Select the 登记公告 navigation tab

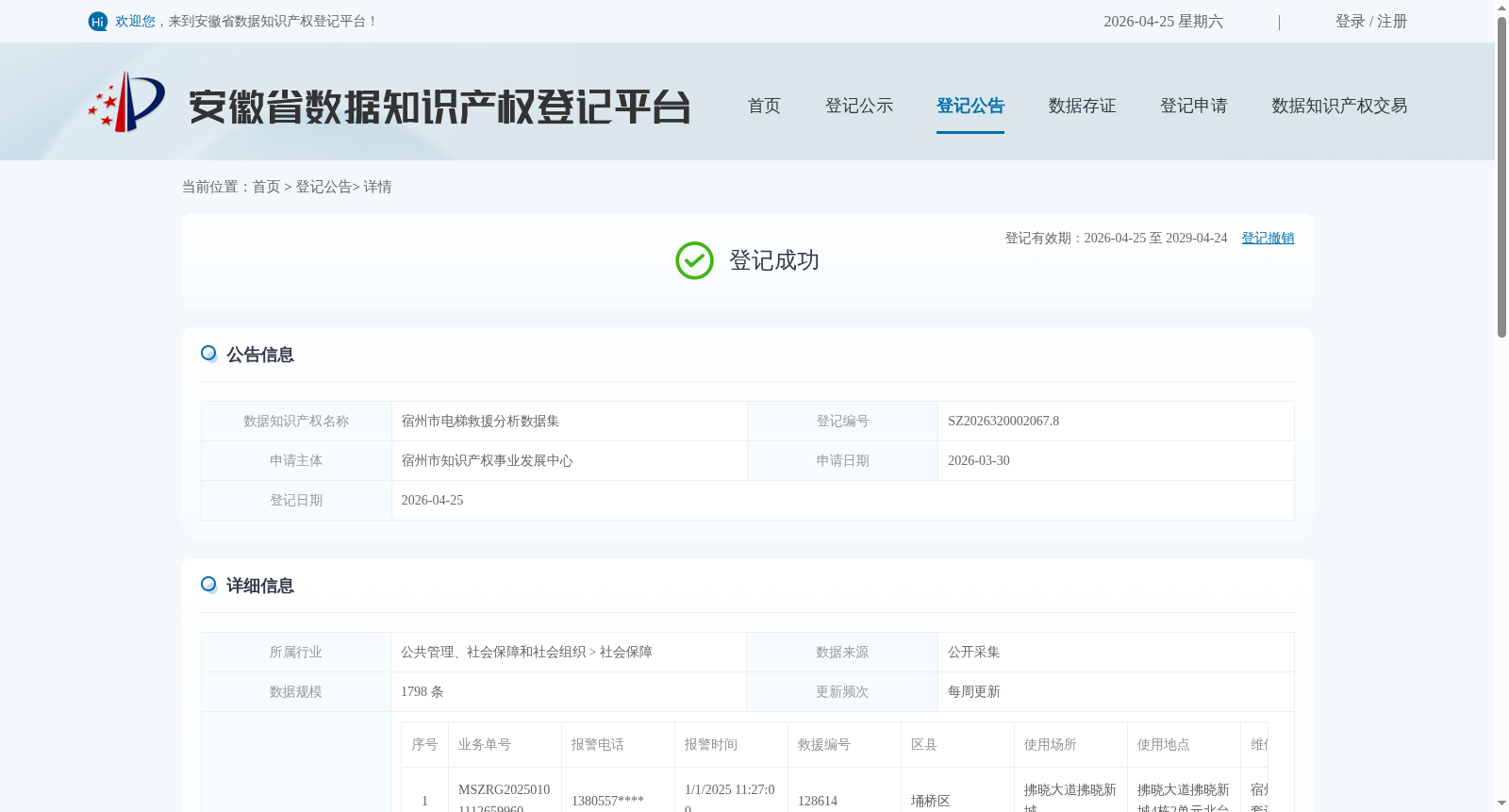970,106
